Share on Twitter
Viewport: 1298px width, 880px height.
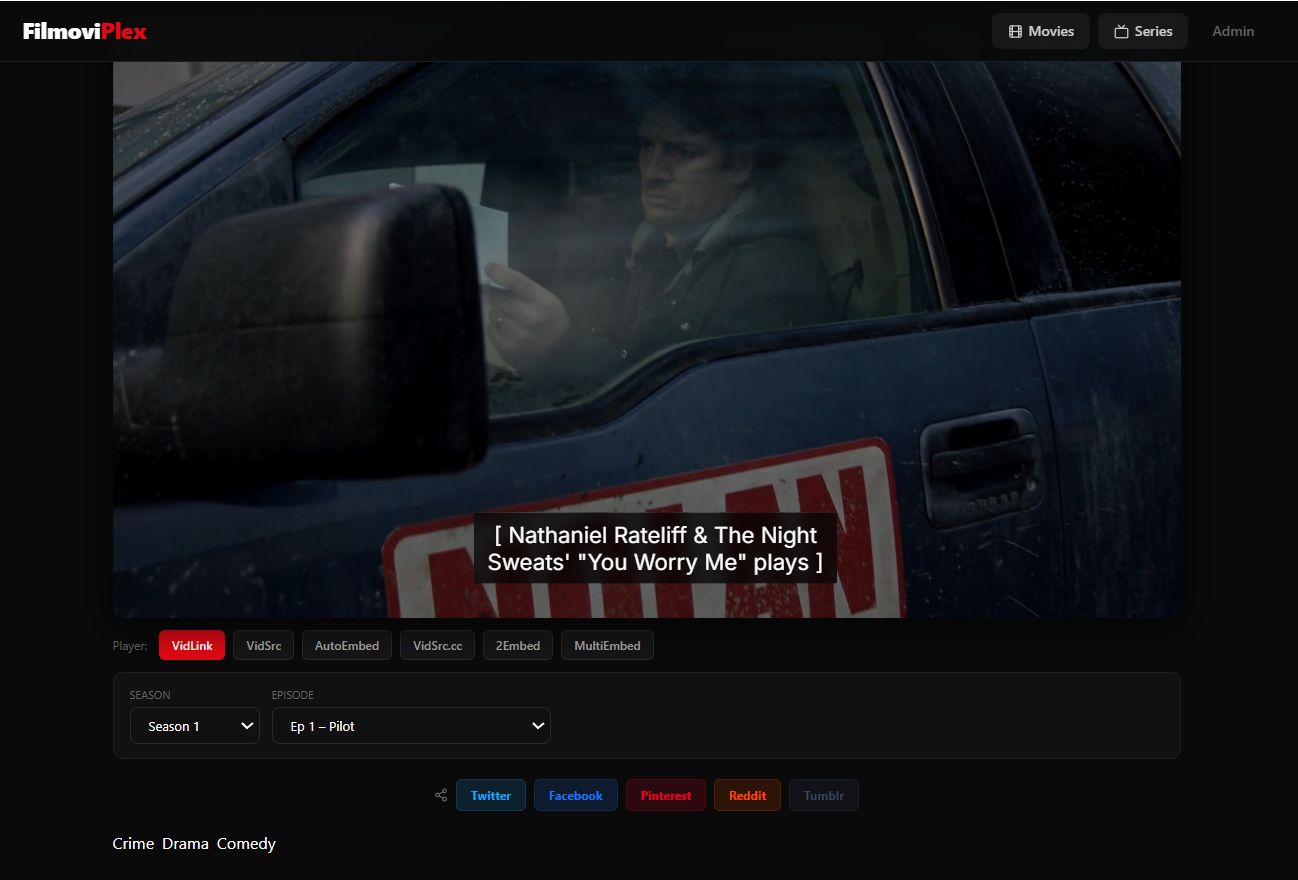coord(490,795)
